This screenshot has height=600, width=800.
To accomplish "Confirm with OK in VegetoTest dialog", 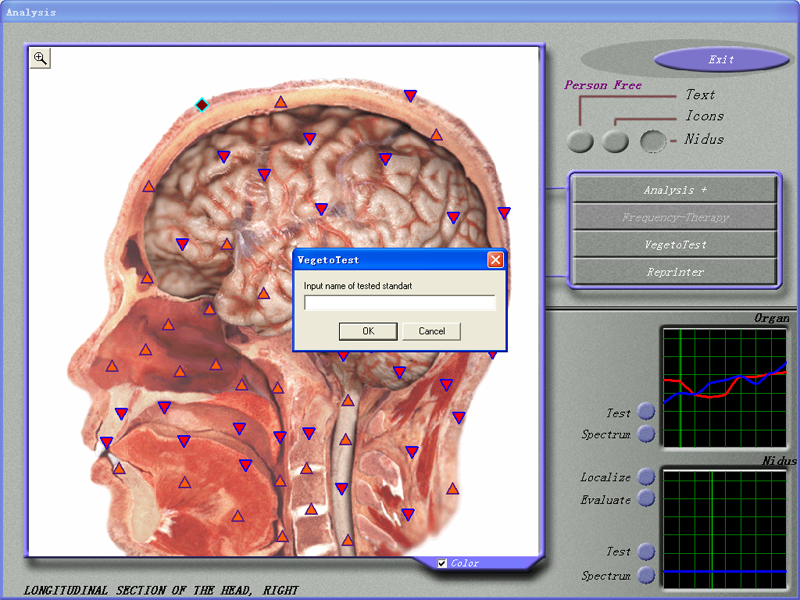I will (368, 331).
